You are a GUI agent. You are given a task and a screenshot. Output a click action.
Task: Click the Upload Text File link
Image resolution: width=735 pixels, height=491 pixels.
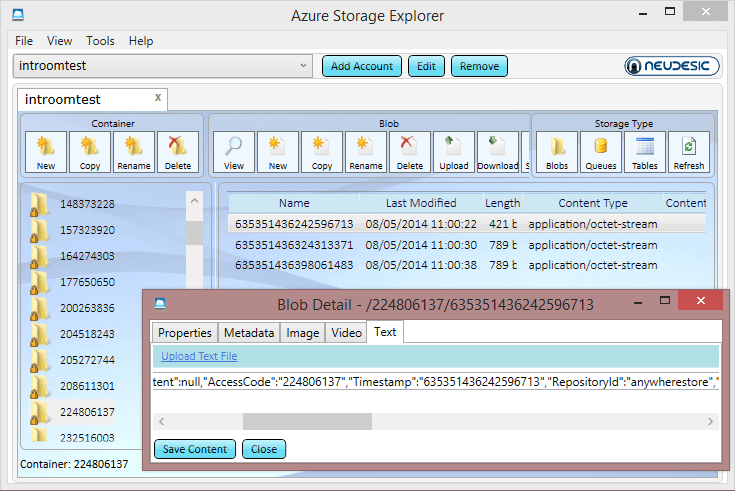(199, 356)
